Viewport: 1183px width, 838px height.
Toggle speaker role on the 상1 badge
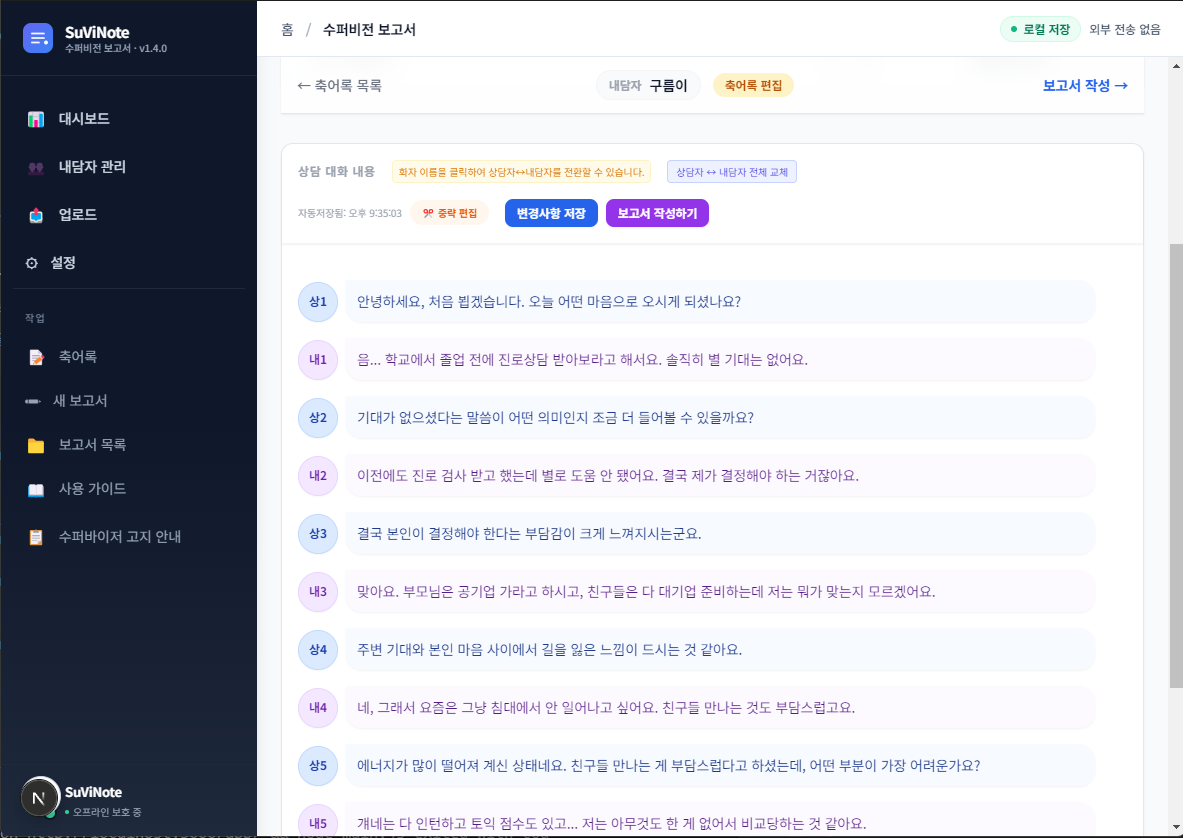[x=317, y=301]
